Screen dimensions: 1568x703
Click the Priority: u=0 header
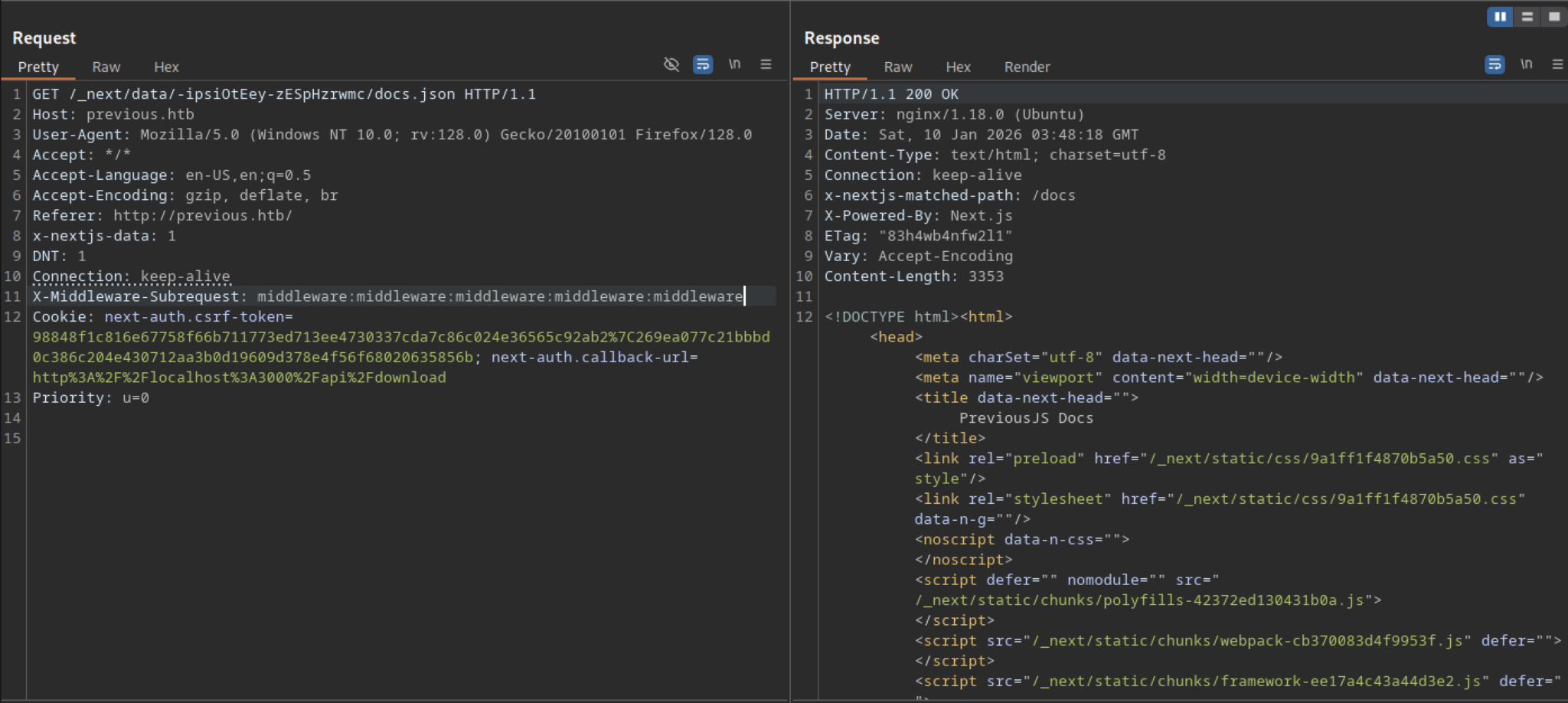(90, 398)
